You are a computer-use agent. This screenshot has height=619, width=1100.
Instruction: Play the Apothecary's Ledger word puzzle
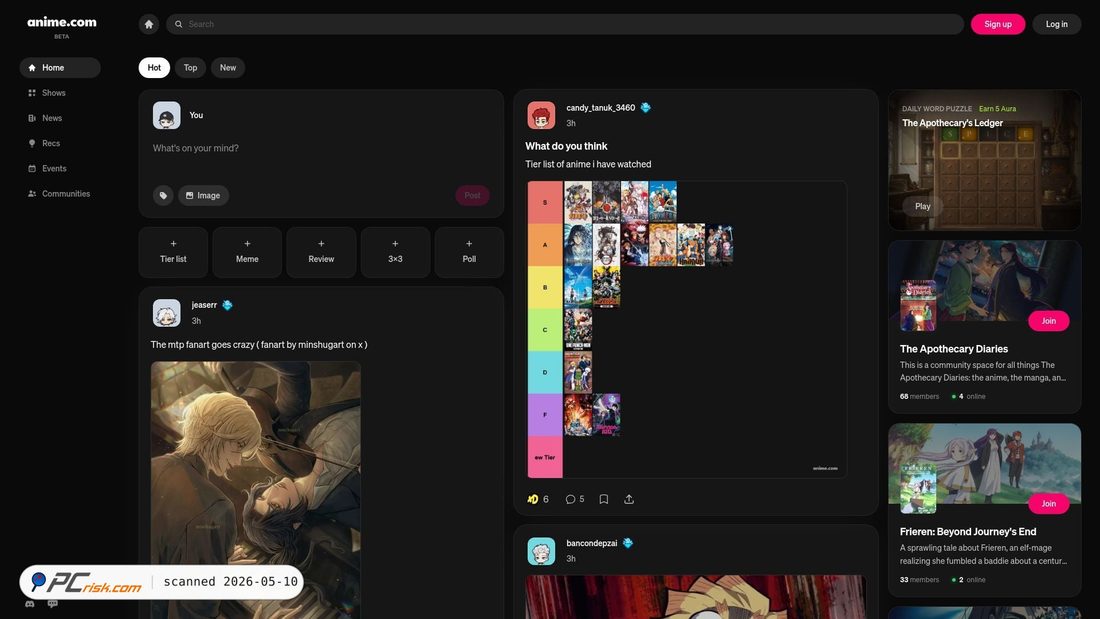[x=923, y=206]
